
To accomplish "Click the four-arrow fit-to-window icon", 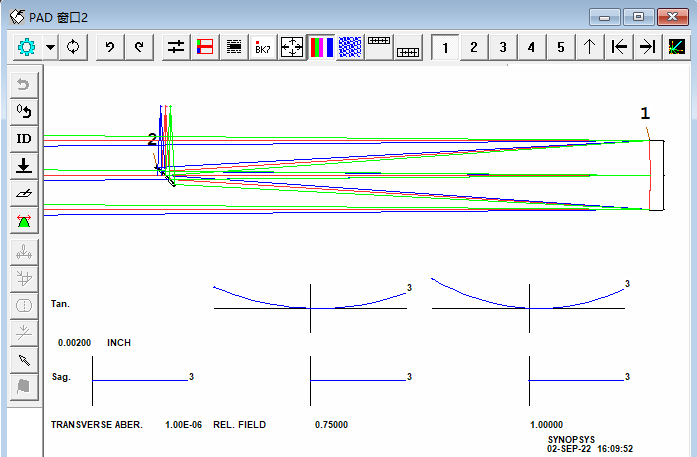I will tap(292, 47).
